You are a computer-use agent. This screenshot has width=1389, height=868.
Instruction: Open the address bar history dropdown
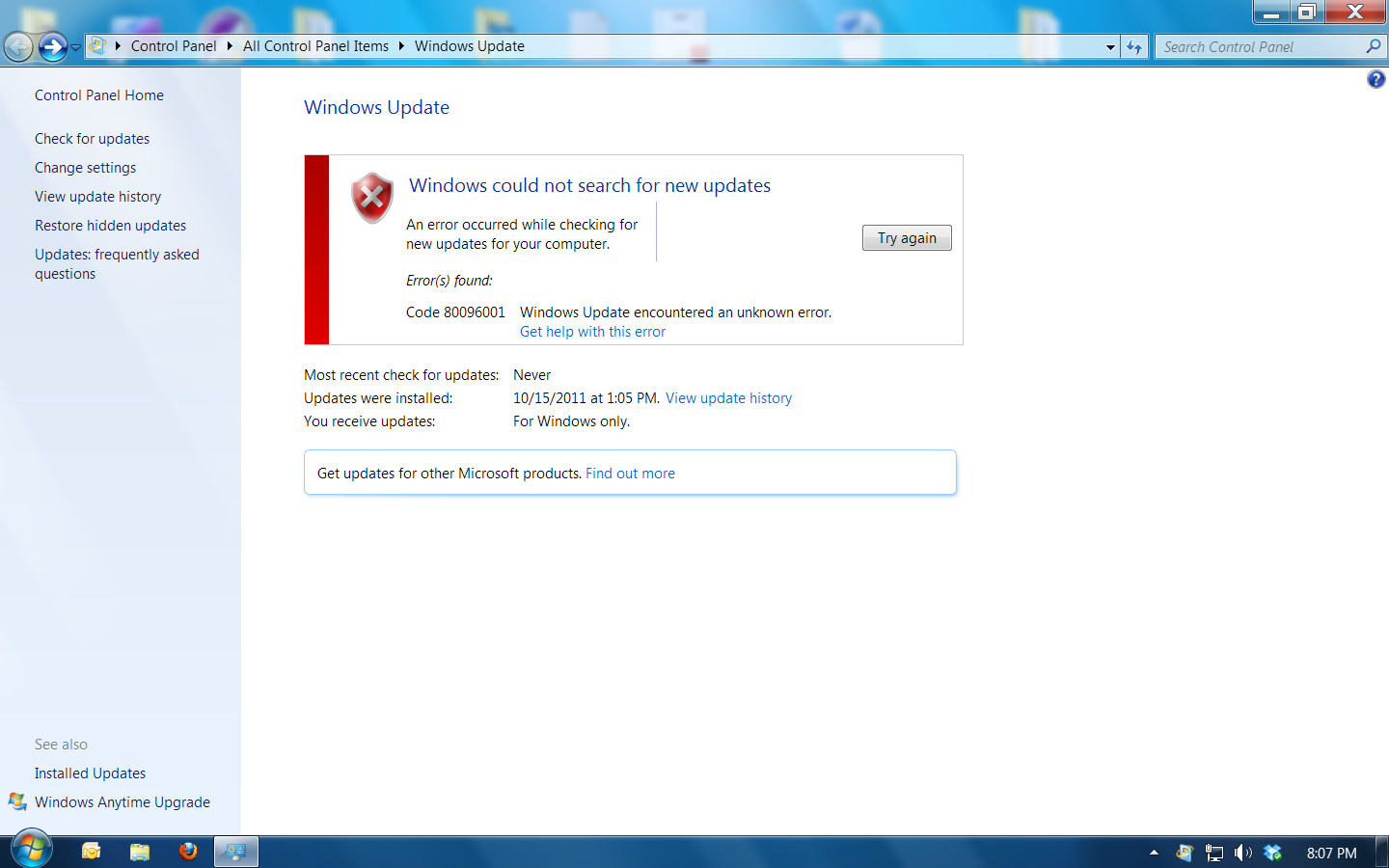point(1110,46)
